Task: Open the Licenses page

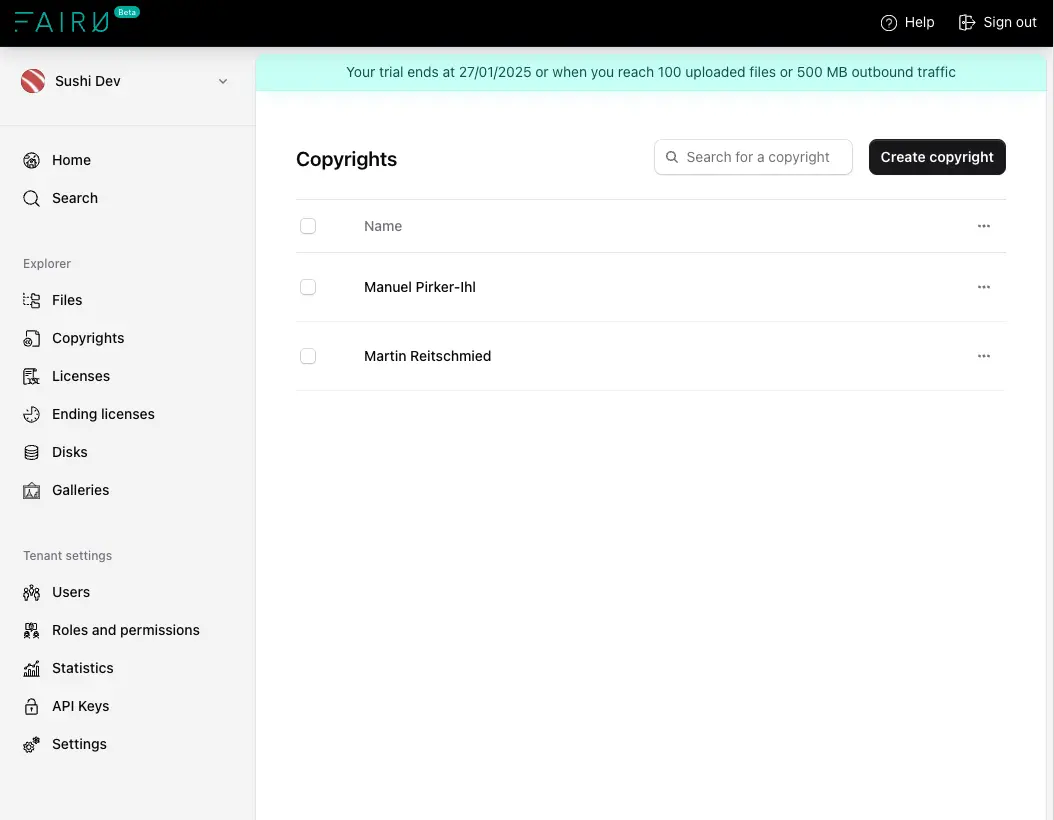Action: tap(80, 376)
